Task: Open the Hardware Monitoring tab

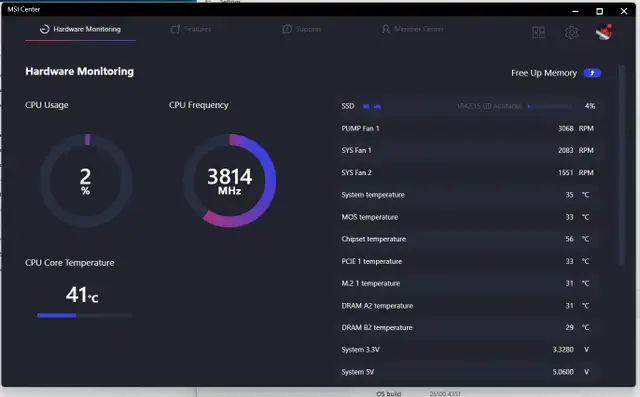Action: click(80, 29)
